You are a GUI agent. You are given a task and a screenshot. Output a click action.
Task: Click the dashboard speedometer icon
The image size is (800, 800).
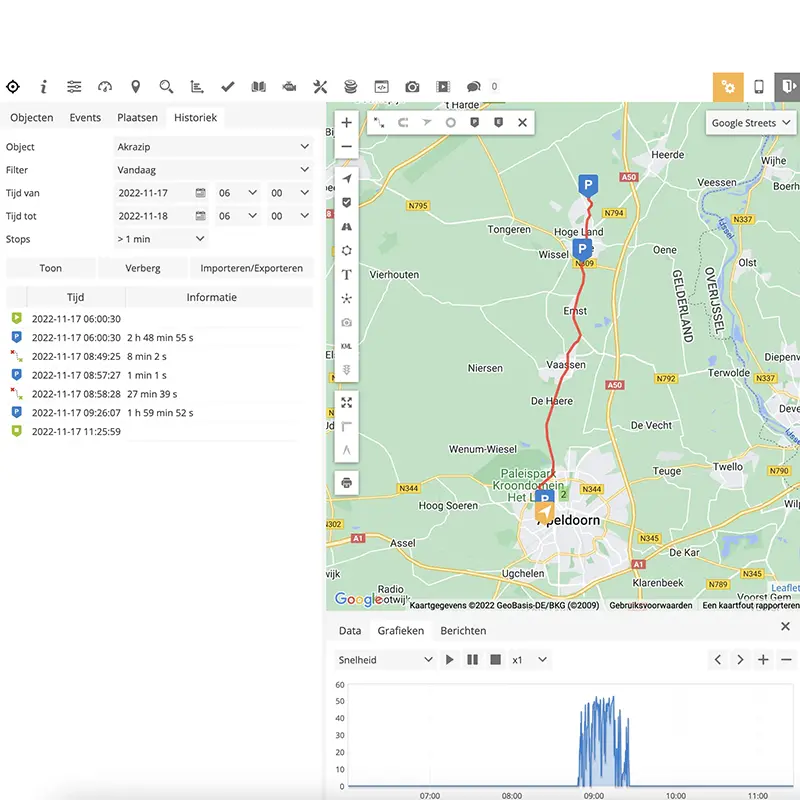click(105, 87)
